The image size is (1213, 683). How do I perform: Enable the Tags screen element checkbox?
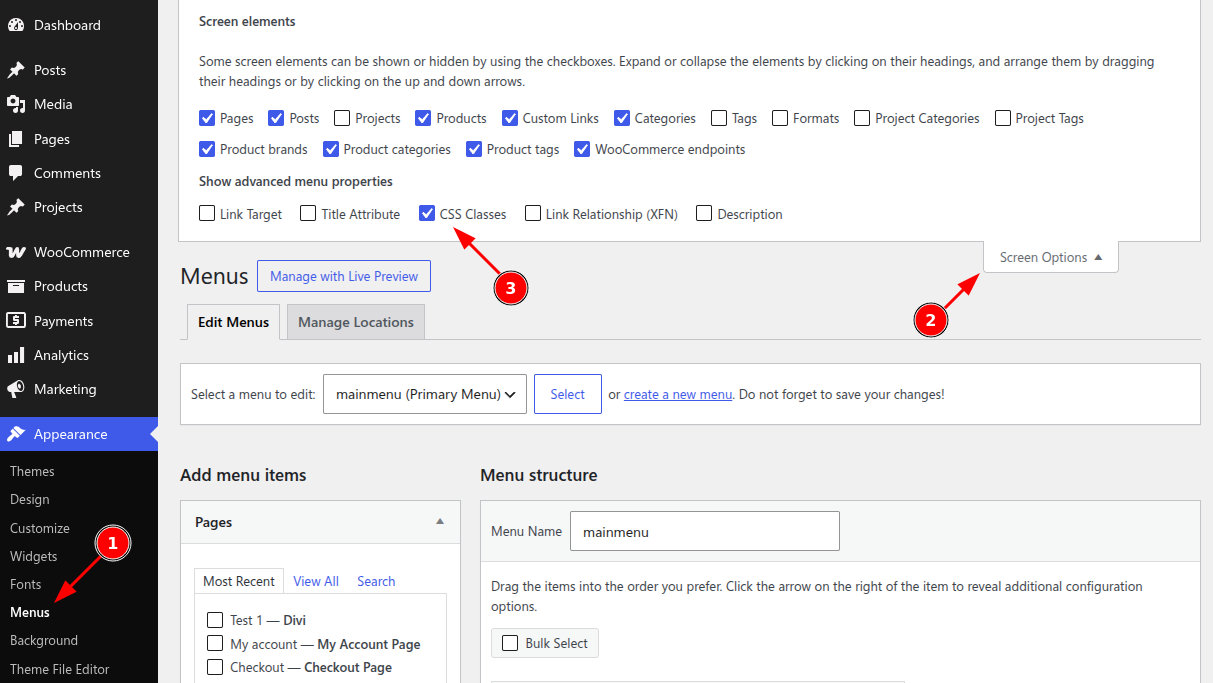tap(719, 118)
